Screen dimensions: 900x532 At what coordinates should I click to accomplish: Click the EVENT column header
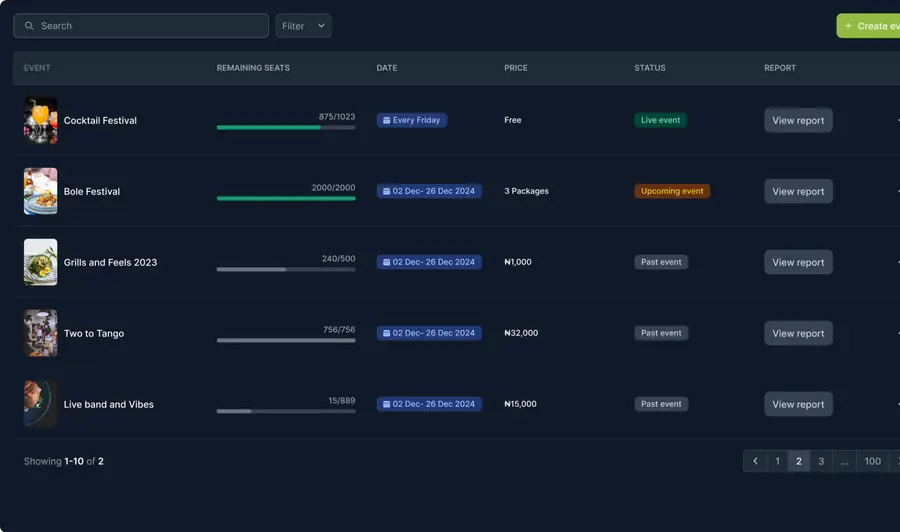(37, 68)
